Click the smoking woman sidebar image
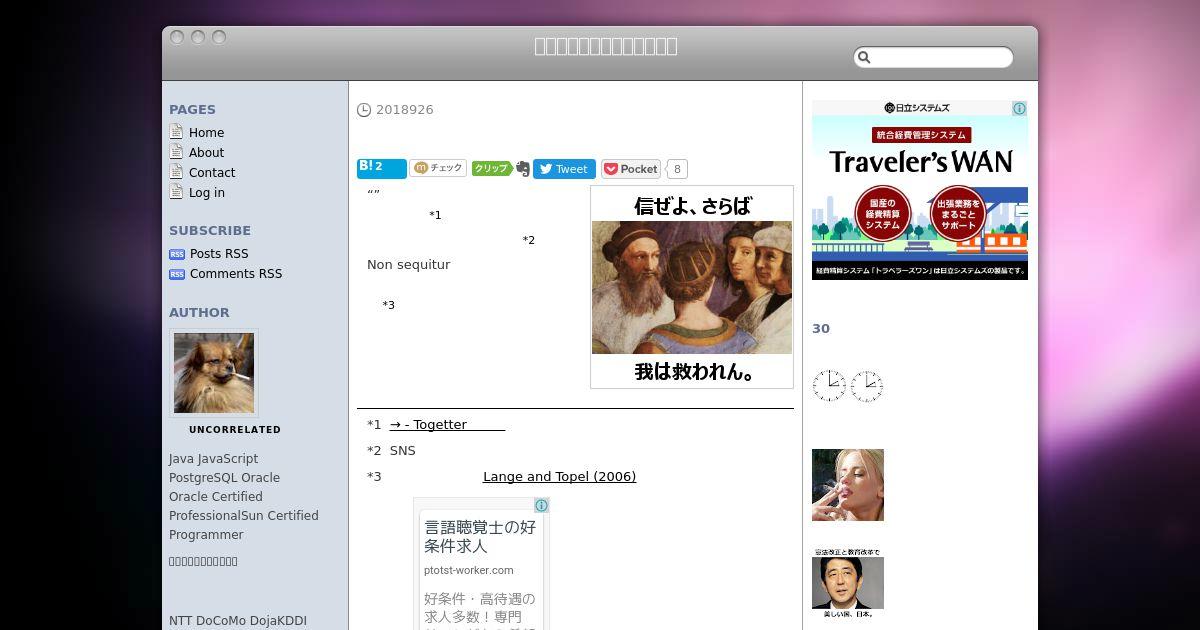 point(848,485)
